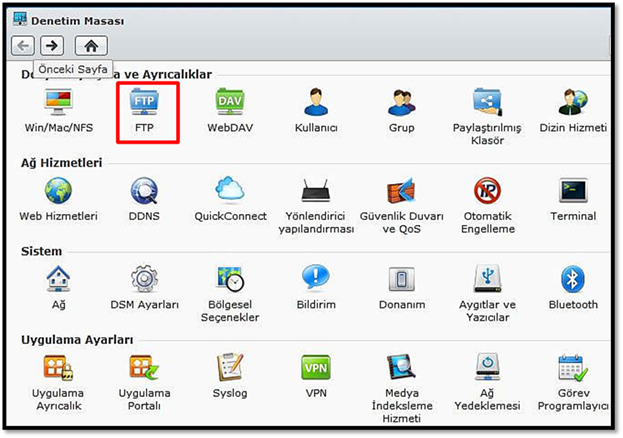Launch Dizin Hizmeti directory service

[x=573, y=105]
